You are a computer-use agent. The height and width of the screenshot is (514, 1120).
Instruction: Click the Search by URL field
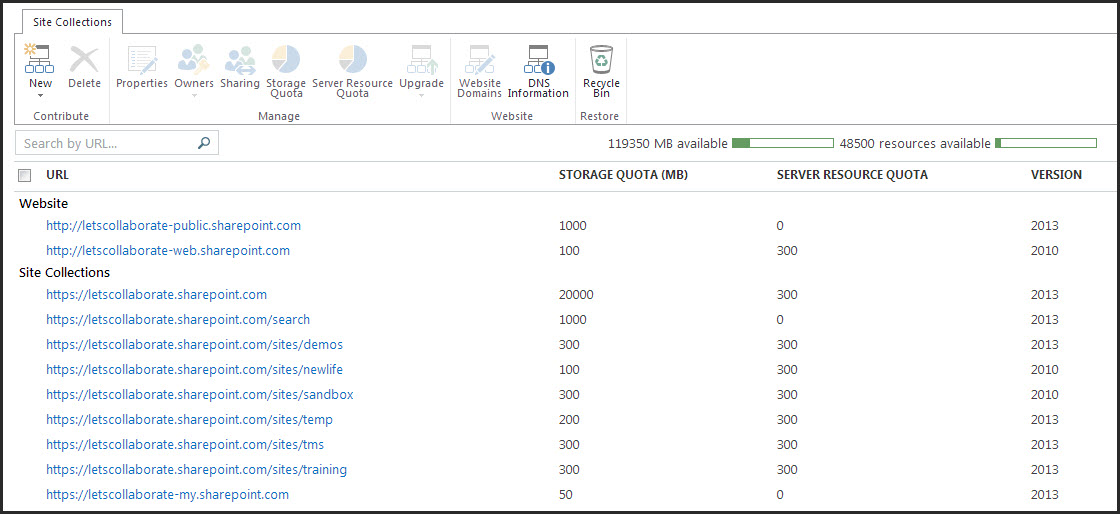(105, 144)
